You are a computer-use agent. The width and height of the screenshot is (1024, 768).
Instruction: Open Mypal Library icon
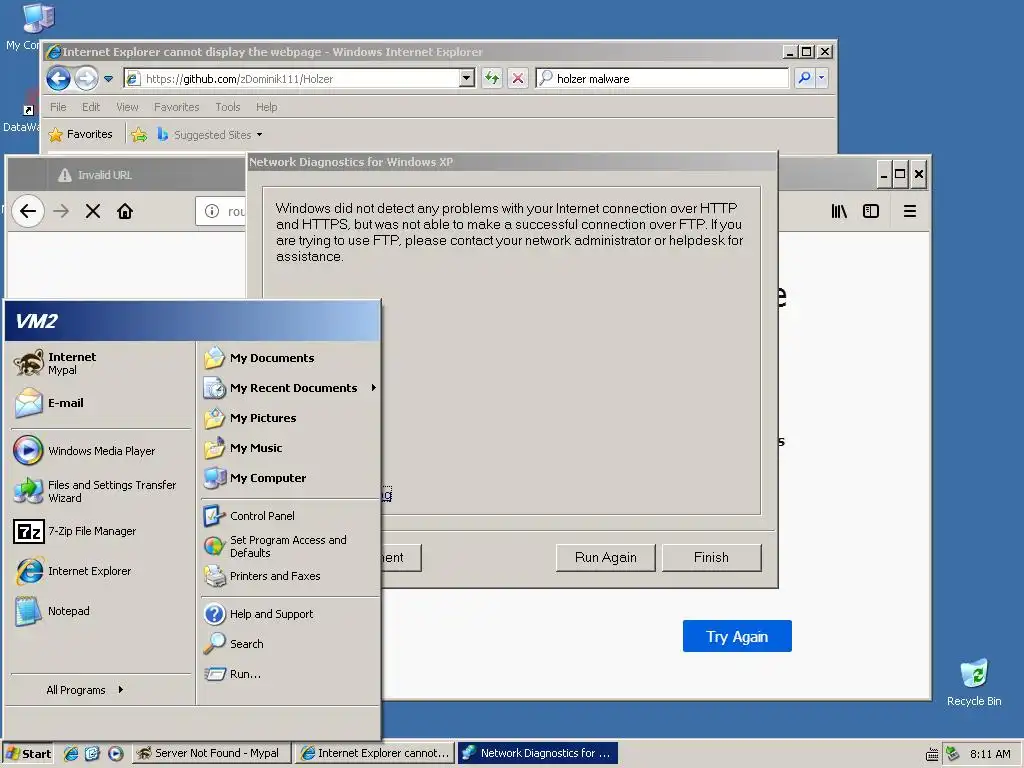839,211
